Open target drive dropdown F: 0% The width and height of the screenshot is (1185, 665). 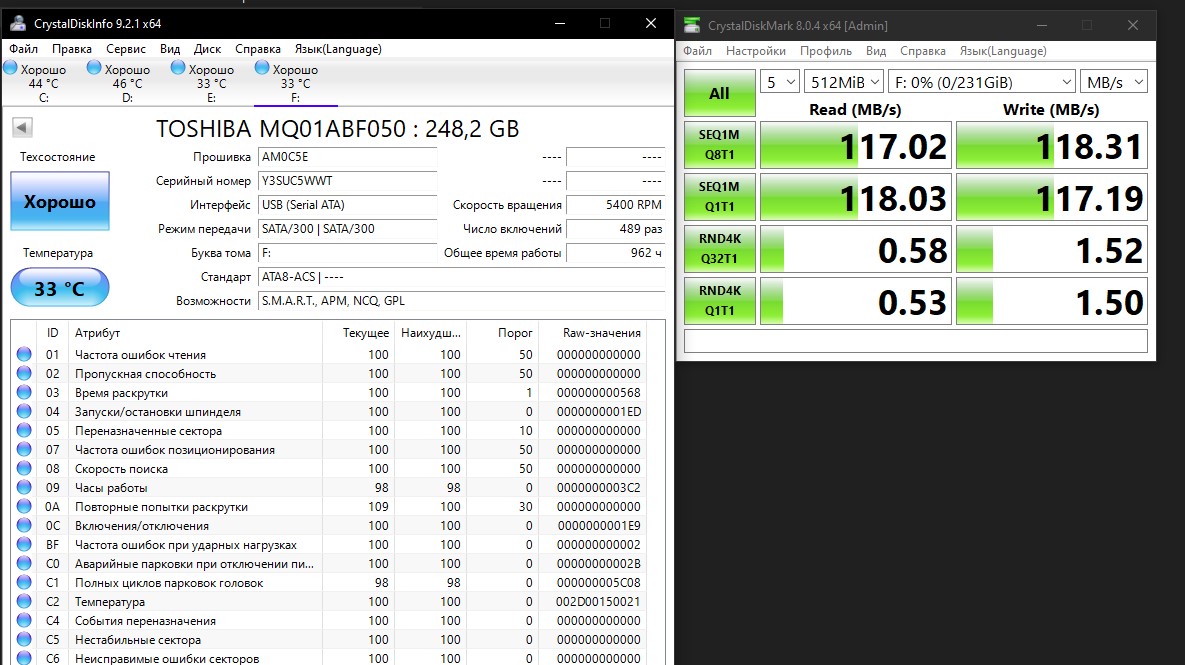point(982,82)
